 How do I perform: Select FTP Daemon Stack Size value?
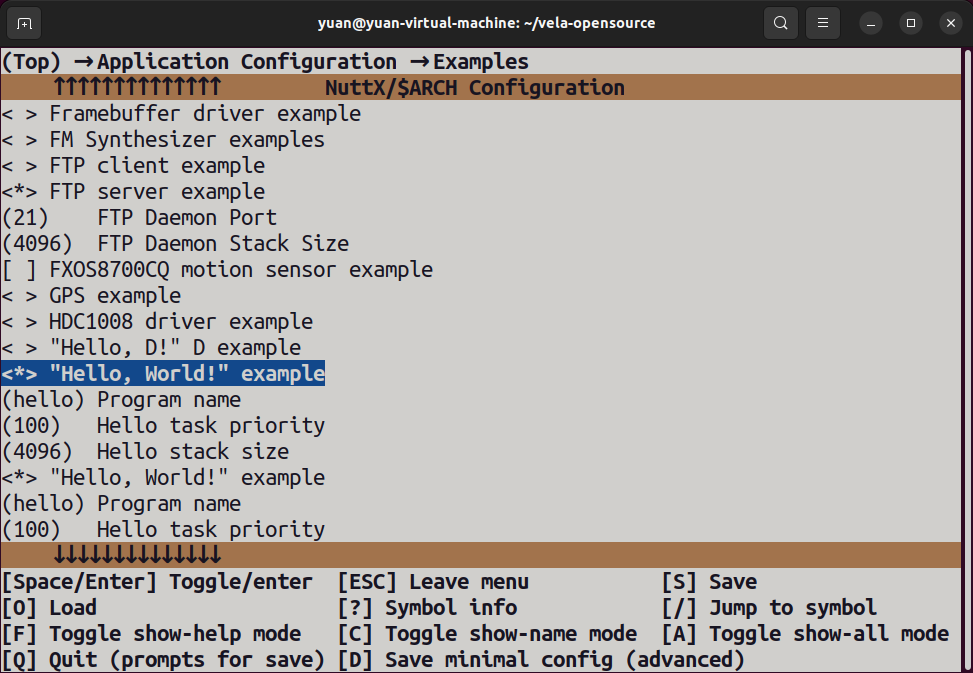tap(37, 244)
